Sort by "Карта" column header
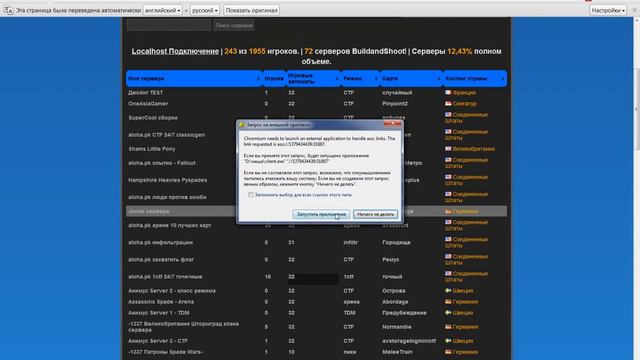640x360 pixels. (x=411, y=78)
